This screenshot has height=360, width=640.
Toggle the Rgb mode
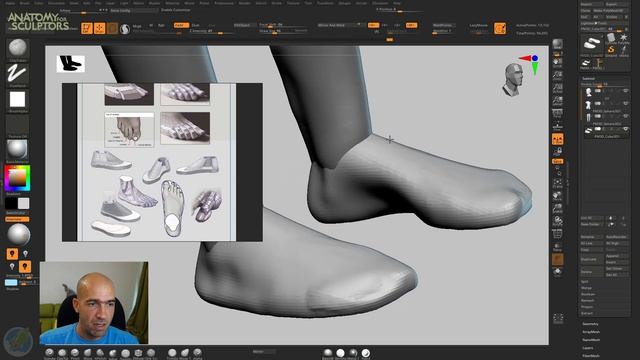click(x=161, y=26)
